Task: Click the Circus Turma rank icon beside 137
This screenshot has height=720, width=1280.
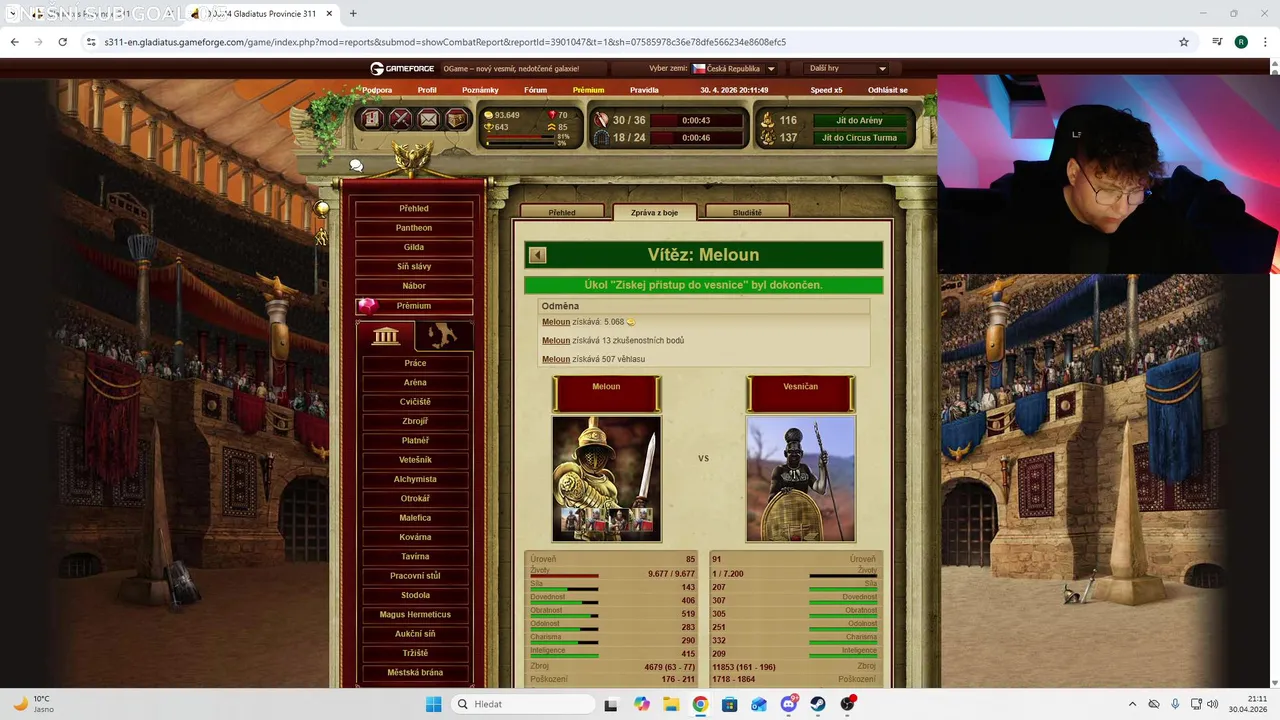Action: [767, 138]
